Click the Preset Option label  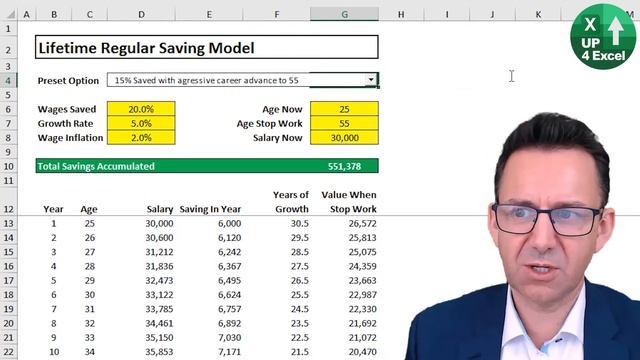[x=68, y=81]
